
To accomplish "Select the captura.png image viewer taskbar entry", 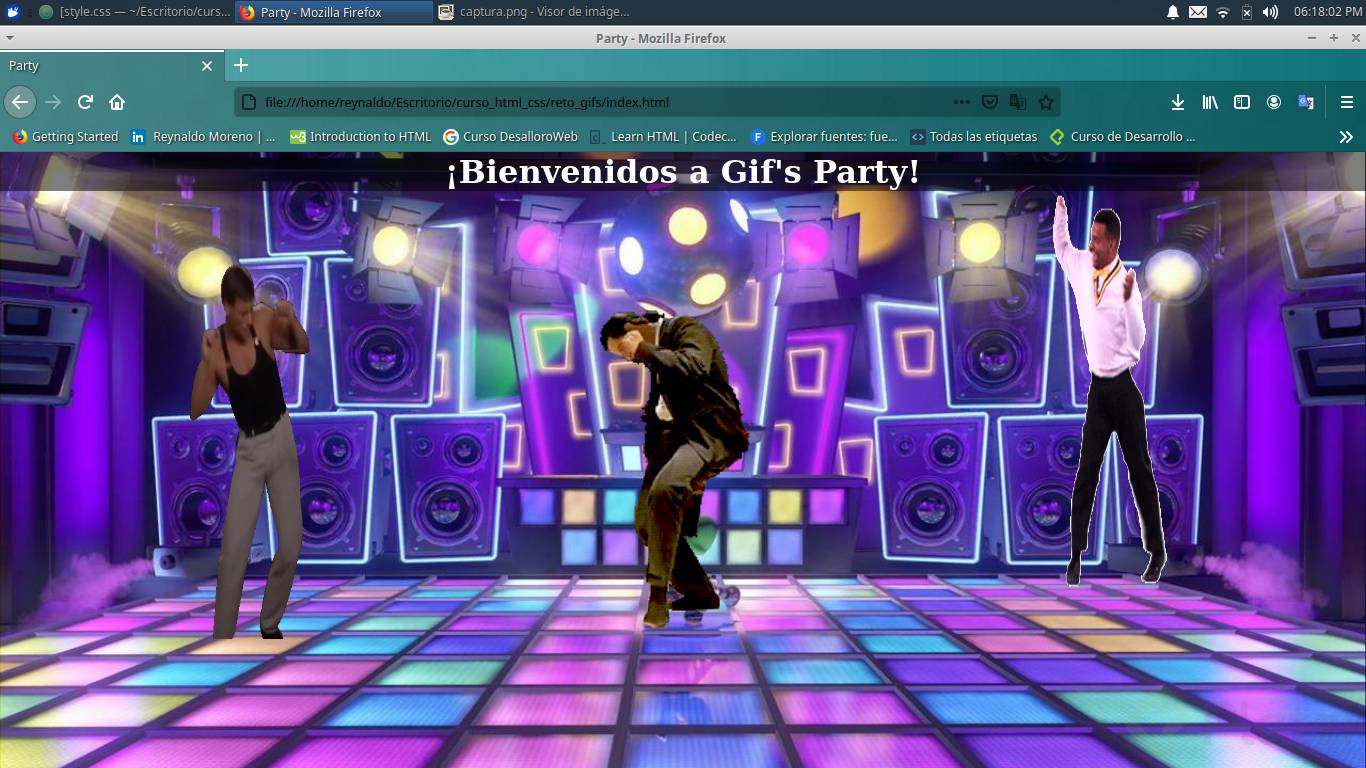I will (x=520, y=12).
